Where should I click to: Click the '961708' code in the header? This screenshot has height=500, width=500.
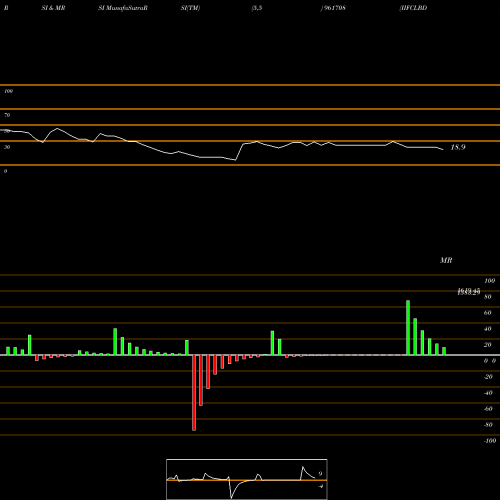tap(335, 8)
